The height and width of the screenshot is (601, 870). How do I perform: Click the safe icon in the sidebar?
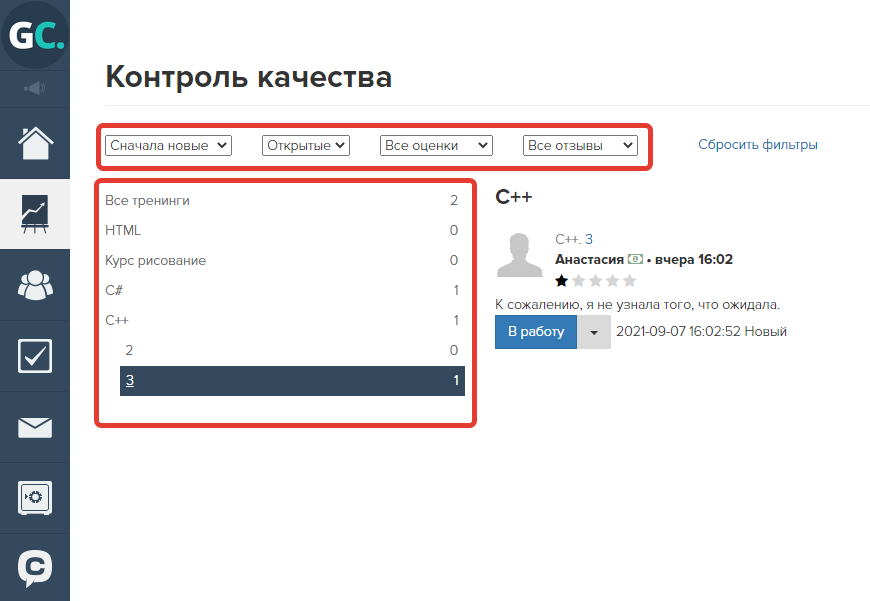pos(34,498)
